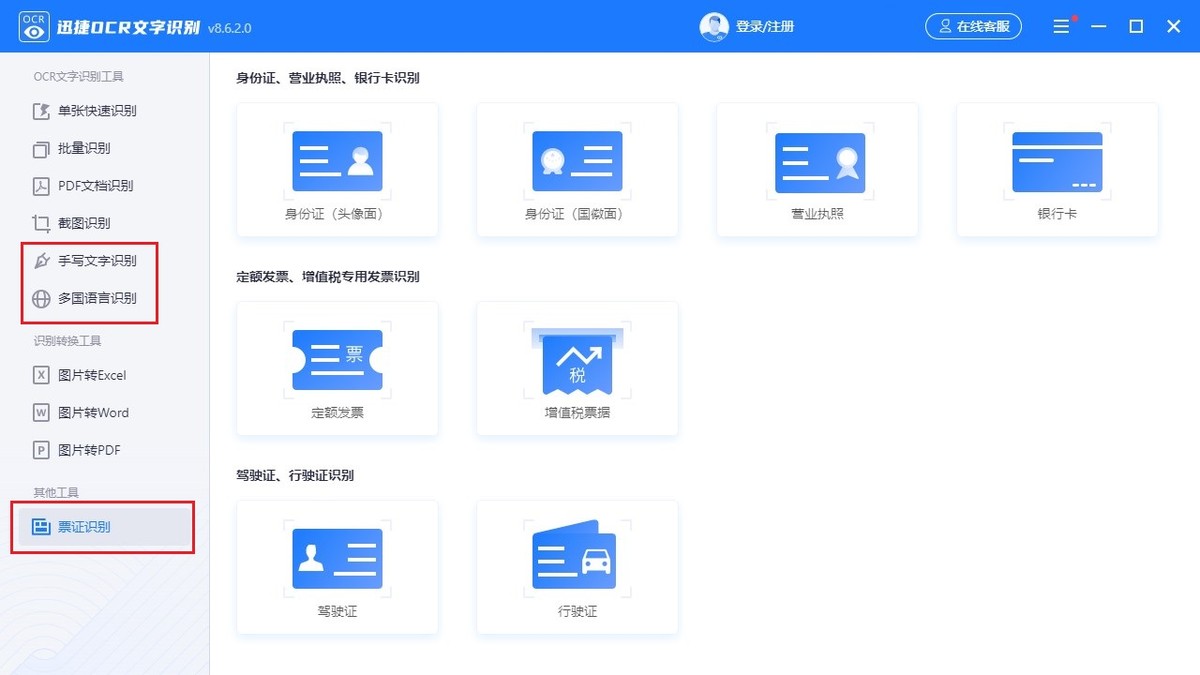Select the 手写文字识别 tool
Screen dimensions: 1200x675
[x=97, y=260]
